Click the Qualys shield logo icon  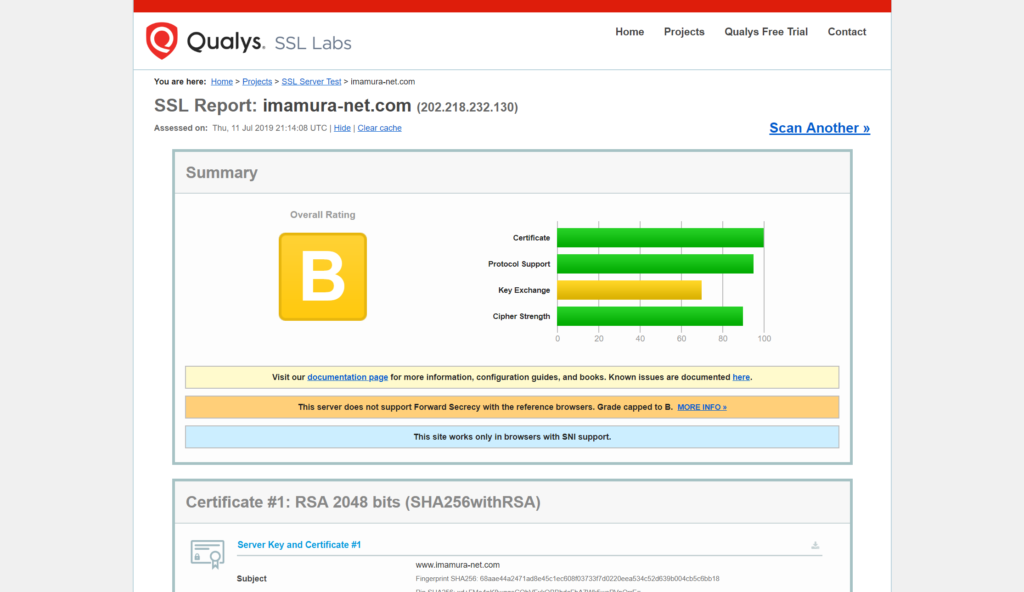pyautogui.click(x=161, y=41)
